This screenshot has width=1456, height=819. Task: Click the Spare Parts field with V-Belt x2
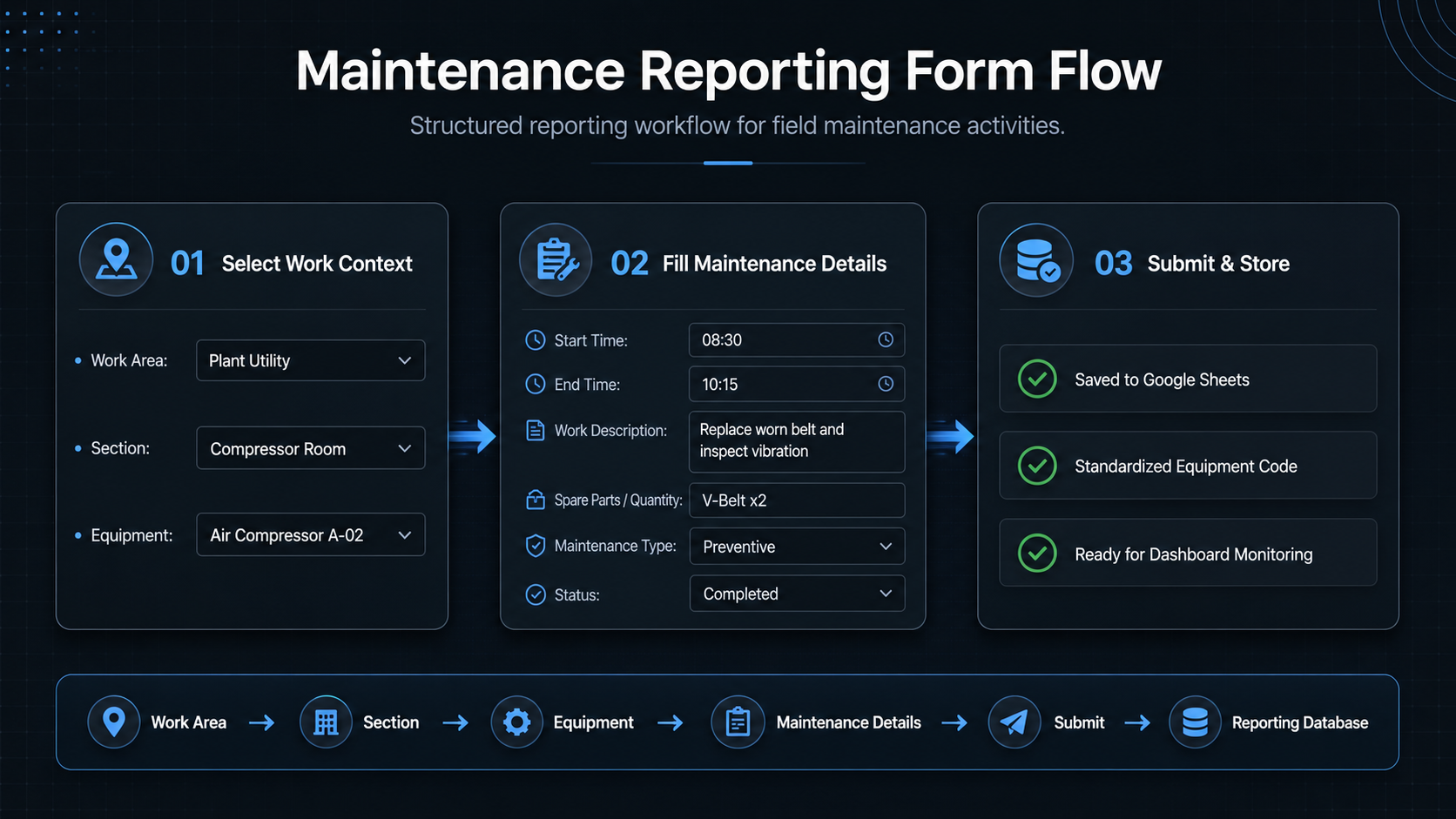(x=797, y=500)
